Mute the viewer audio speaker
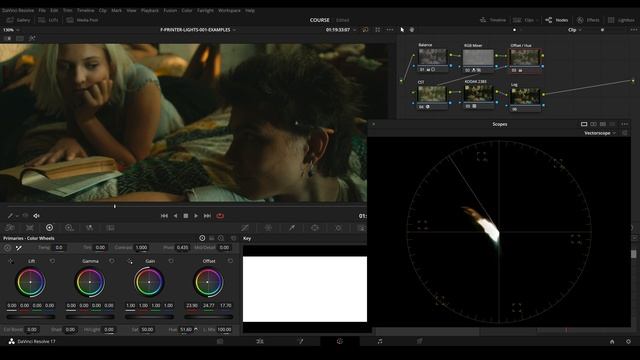The image size is (640, 360). (x=36, y=216)
